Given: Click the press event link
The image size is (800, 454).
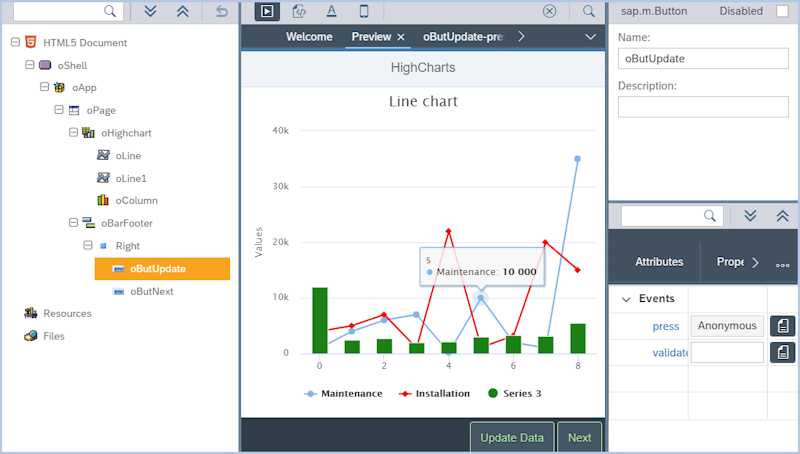Looking at the screenshot, I should pyautogui.click(x=666, y=326).
